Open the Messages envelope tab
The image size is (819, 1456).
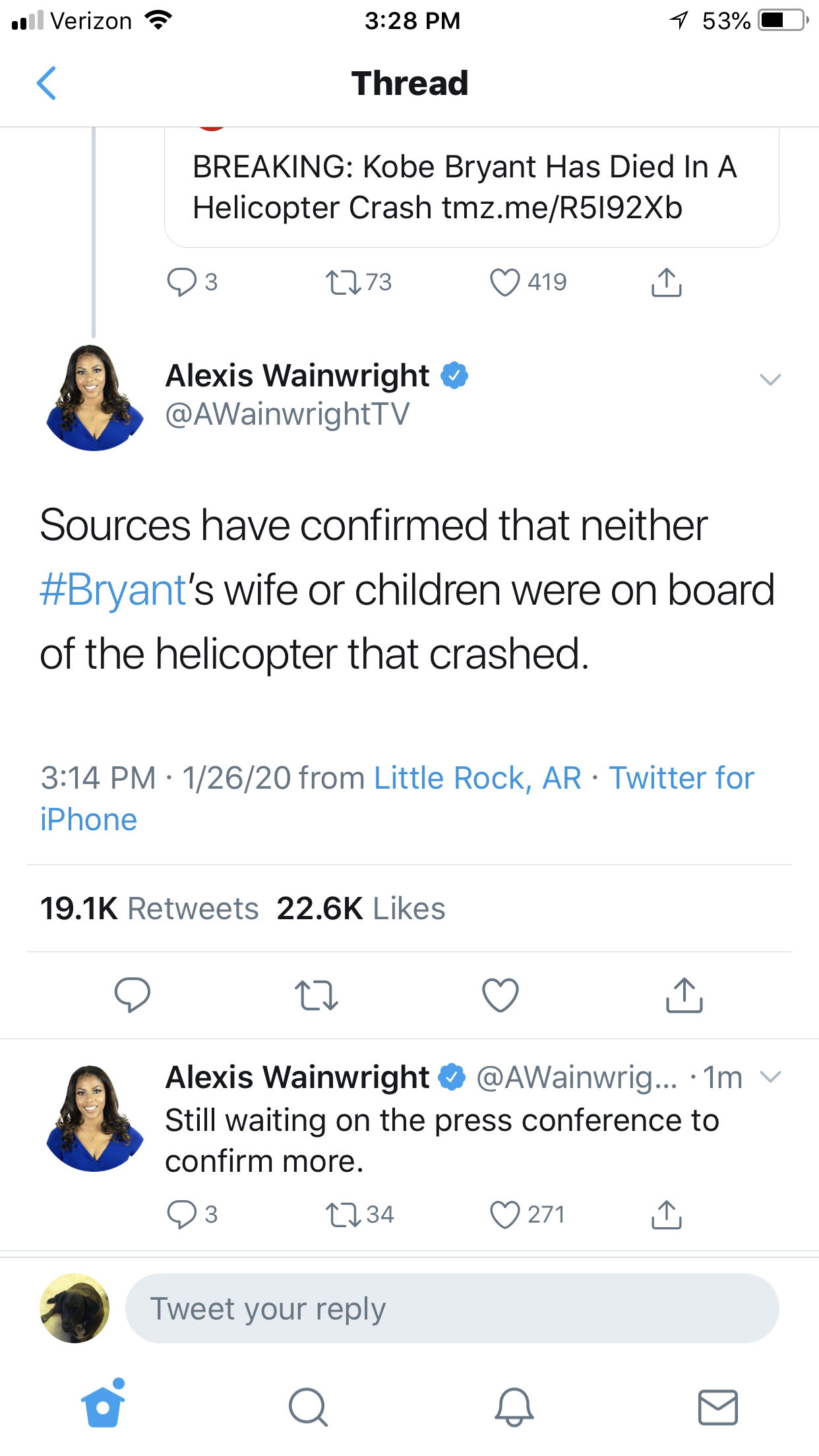click(x=717, y=1407)
